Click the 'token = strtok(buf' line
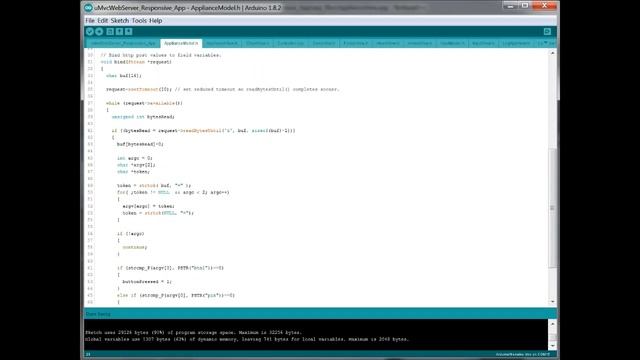 pyautogui.click(x=154, y=185)
